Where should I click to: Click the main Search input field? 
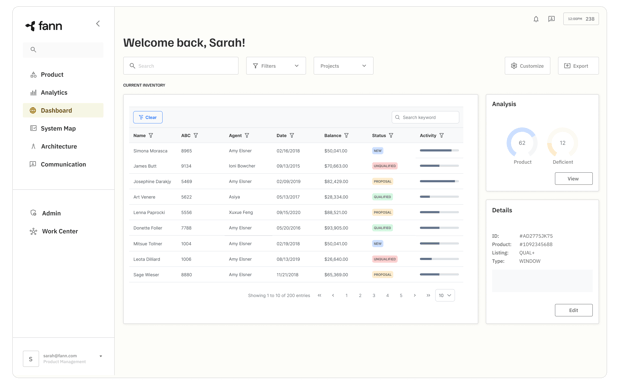[x=181, y=66]
